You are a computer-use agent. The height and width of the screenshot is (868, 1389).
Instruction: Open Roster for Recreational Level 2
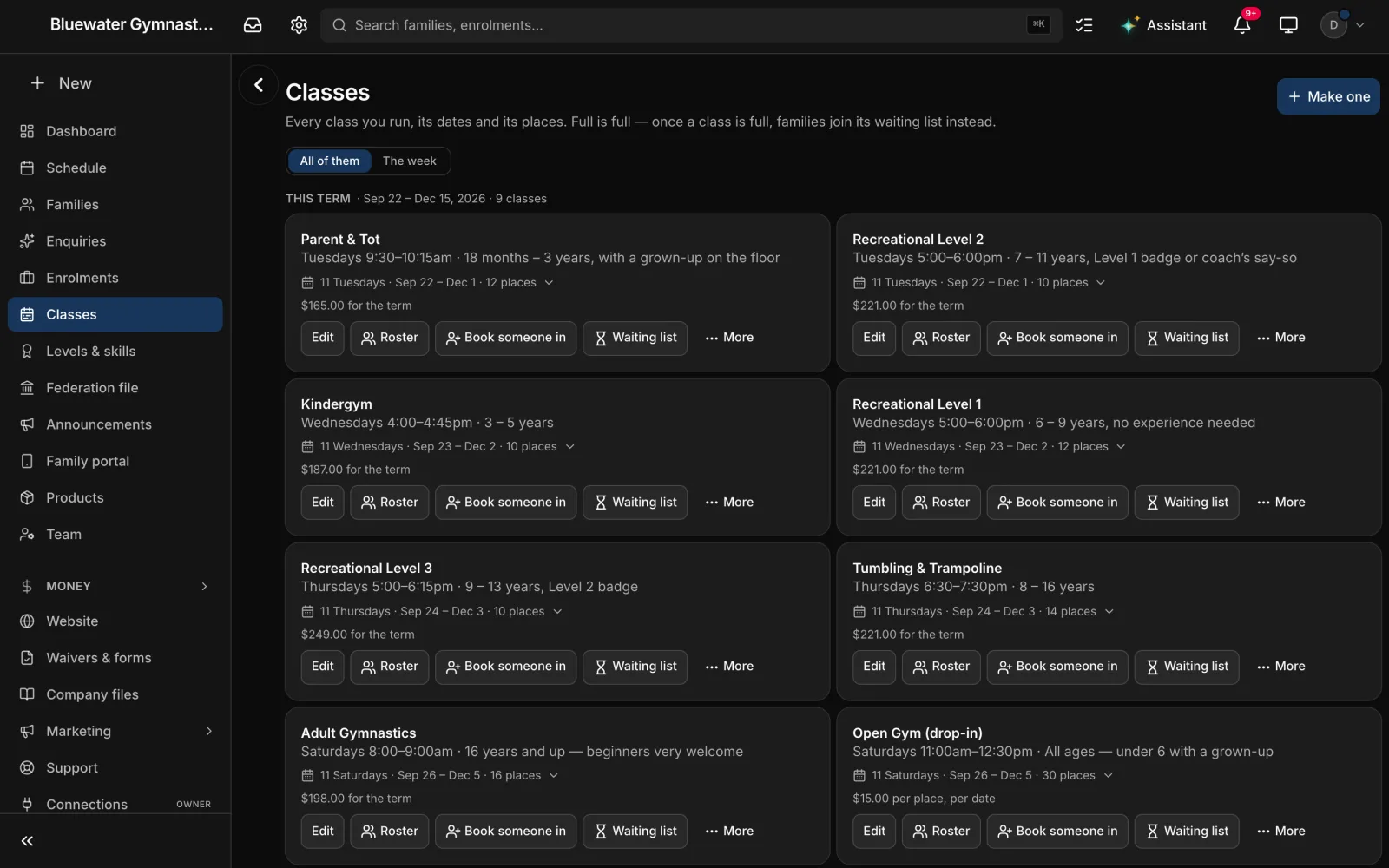pyautogui.click(x=941, y=338)
